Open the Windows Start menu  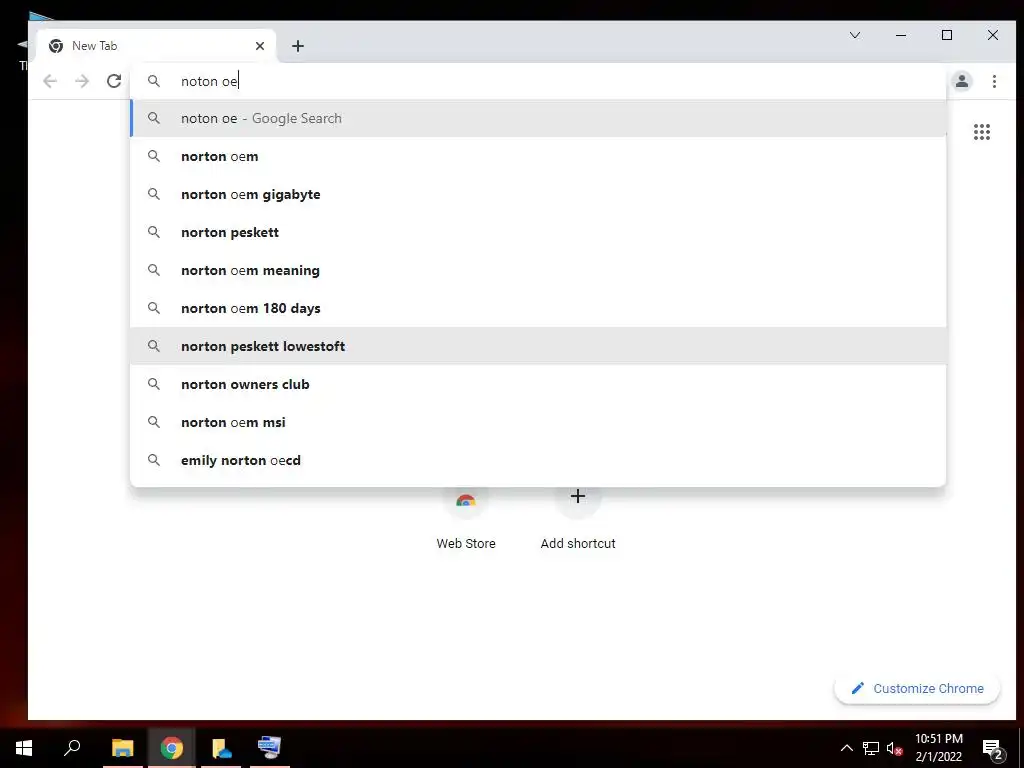pos(24,748)
